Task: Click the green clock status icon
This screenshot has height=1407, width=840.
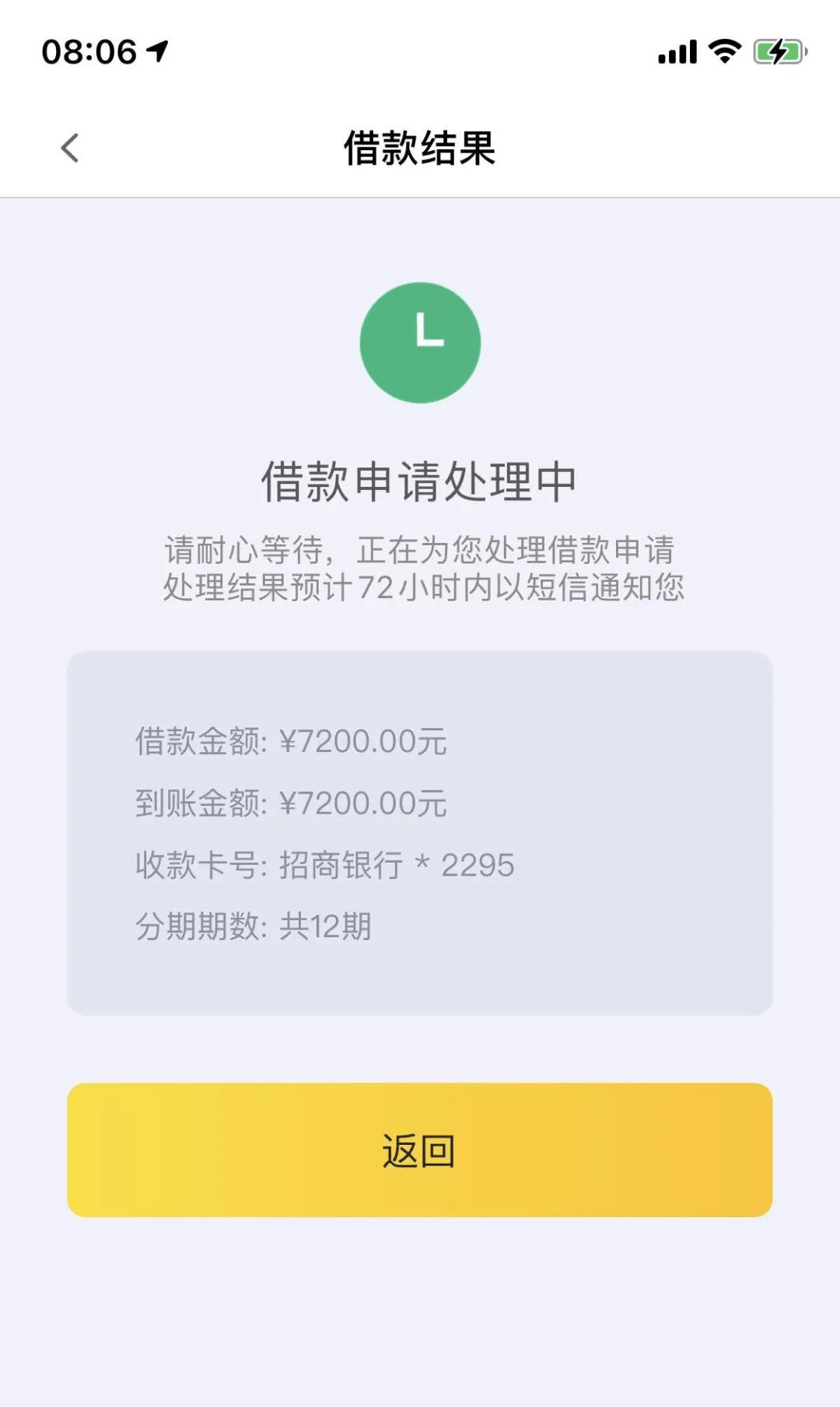Action: click(x=420, y=342)
